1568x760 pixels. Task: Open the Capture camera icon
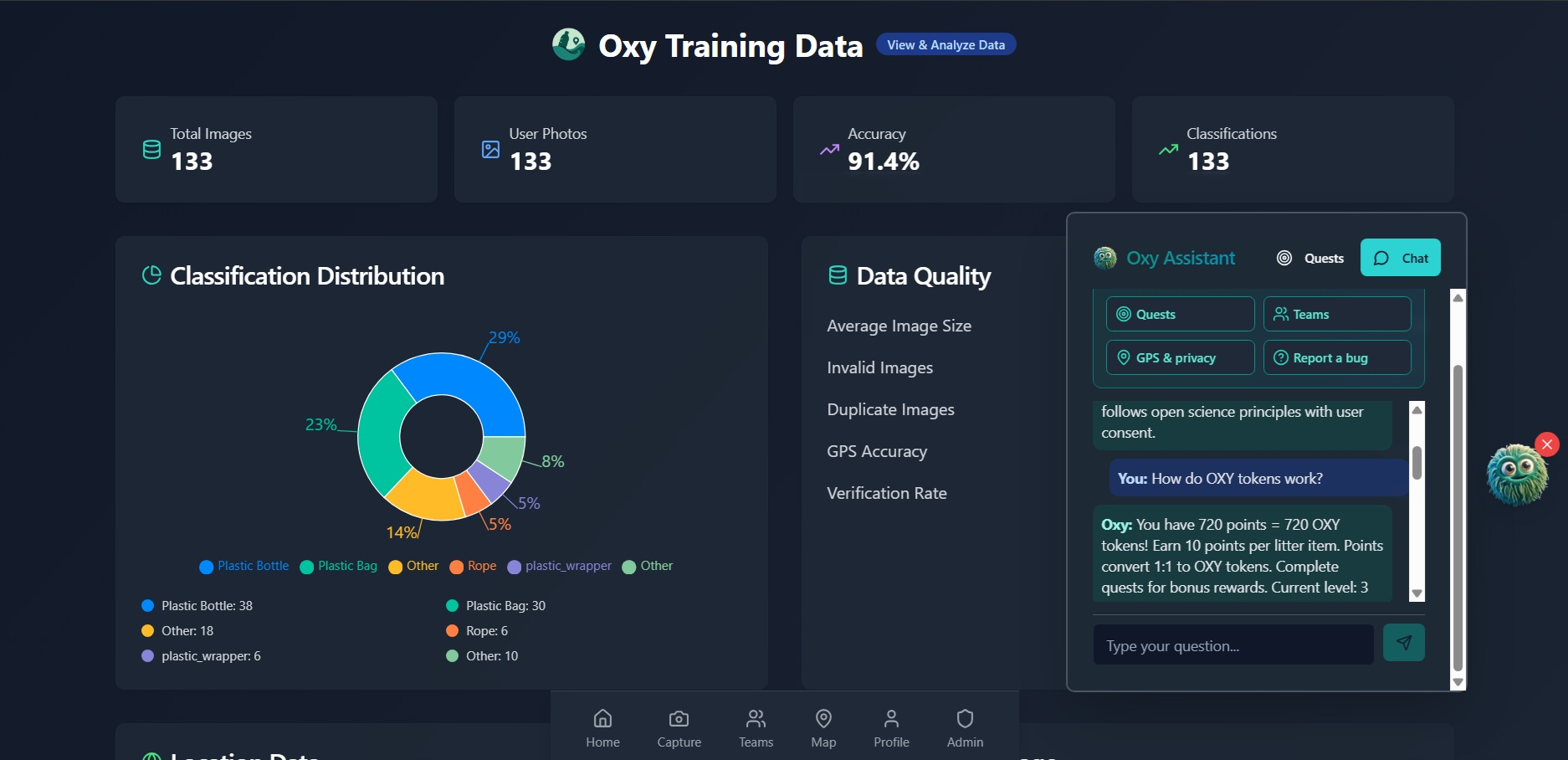(x=679, y=719)
